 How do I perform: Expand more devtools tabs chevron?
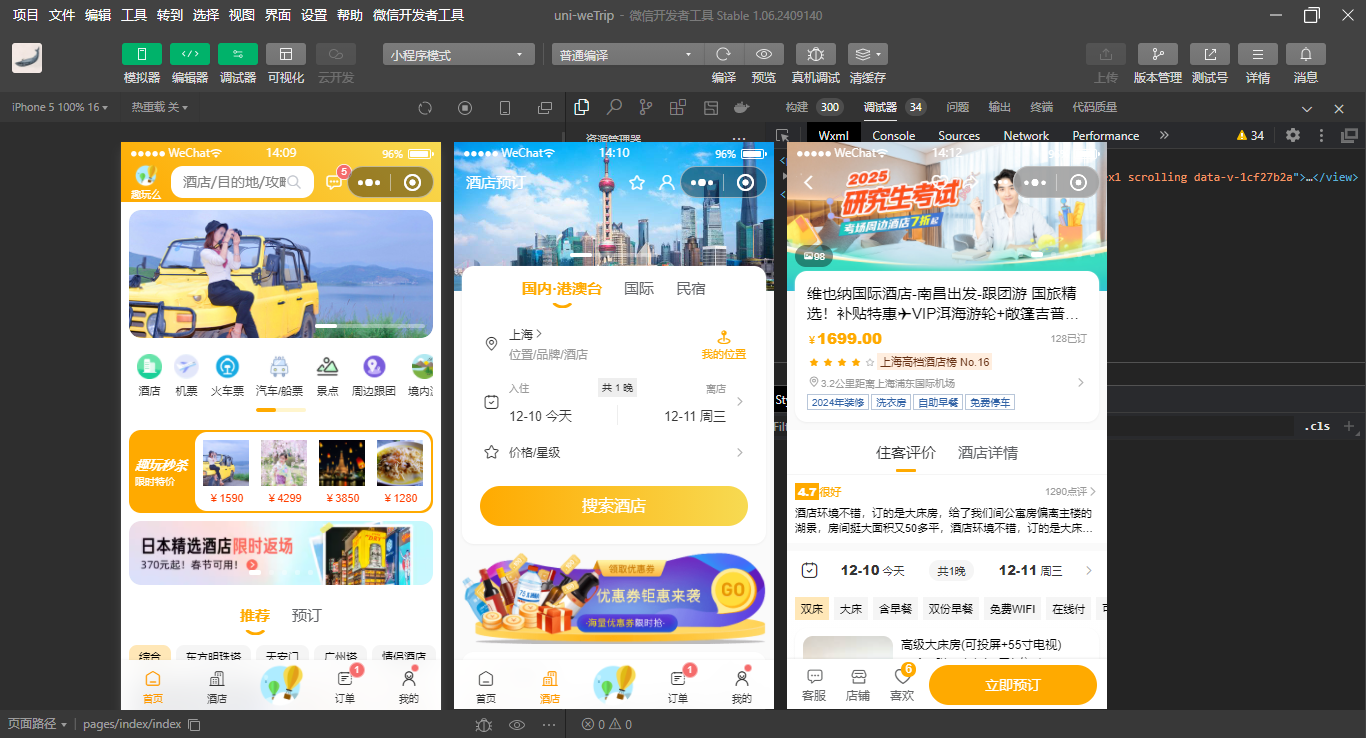coord(1164,135)
